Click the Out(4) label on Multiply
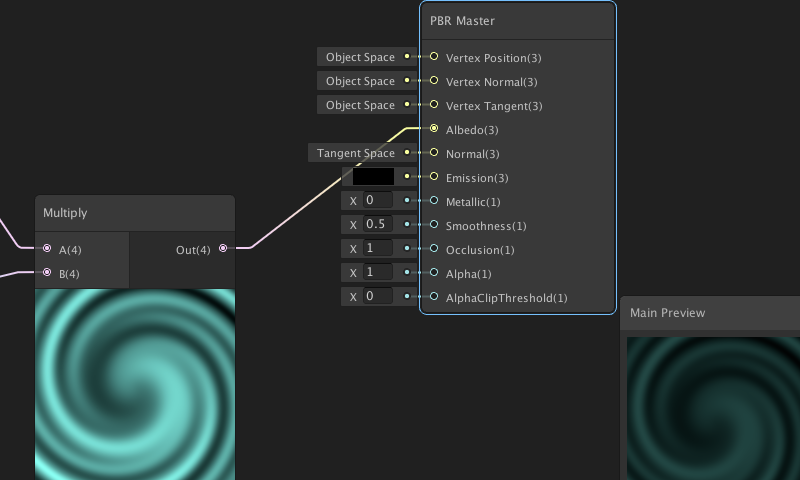 193,250
